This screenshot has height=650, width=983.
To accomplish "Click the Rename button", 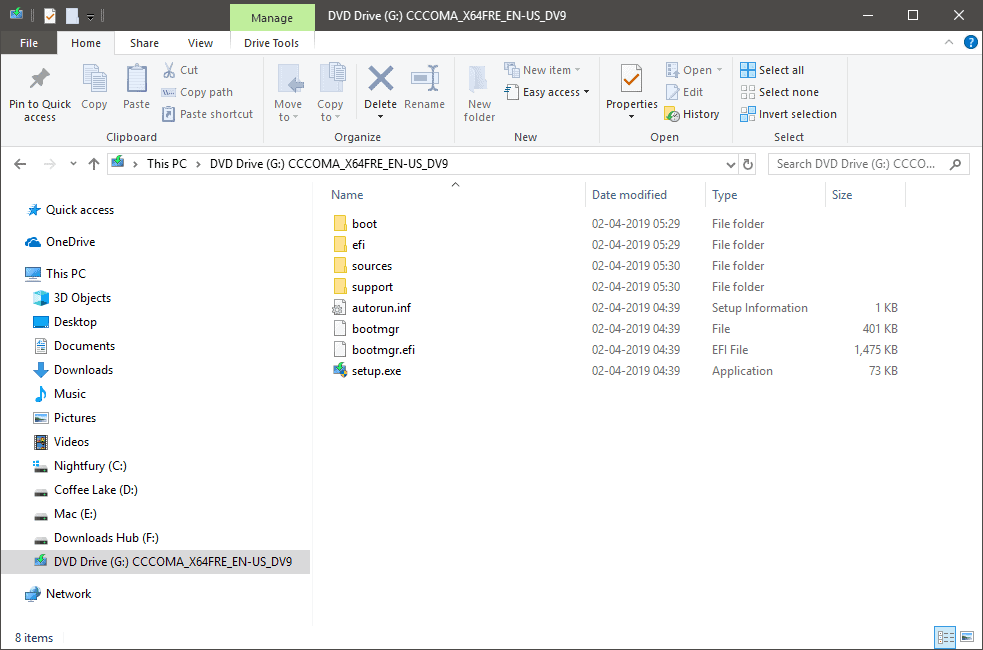I will [424, 87].
